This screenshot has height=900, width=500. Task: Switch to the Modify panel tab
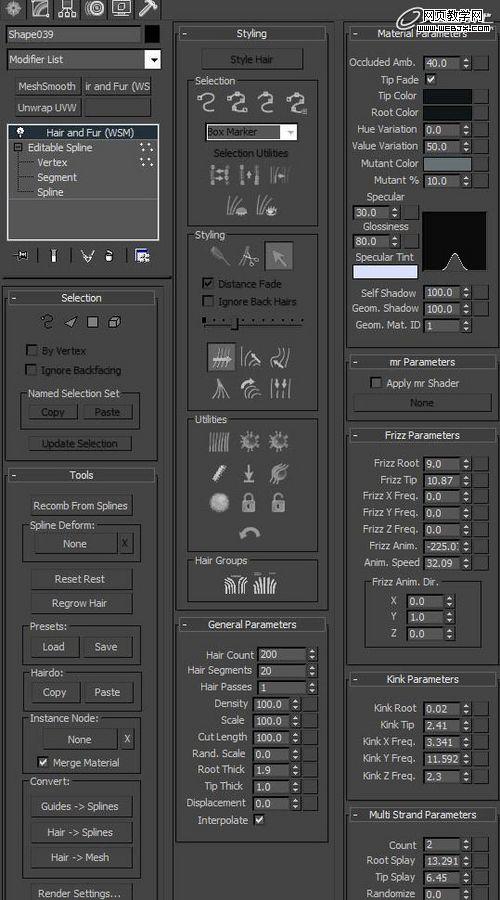[40, 8]
